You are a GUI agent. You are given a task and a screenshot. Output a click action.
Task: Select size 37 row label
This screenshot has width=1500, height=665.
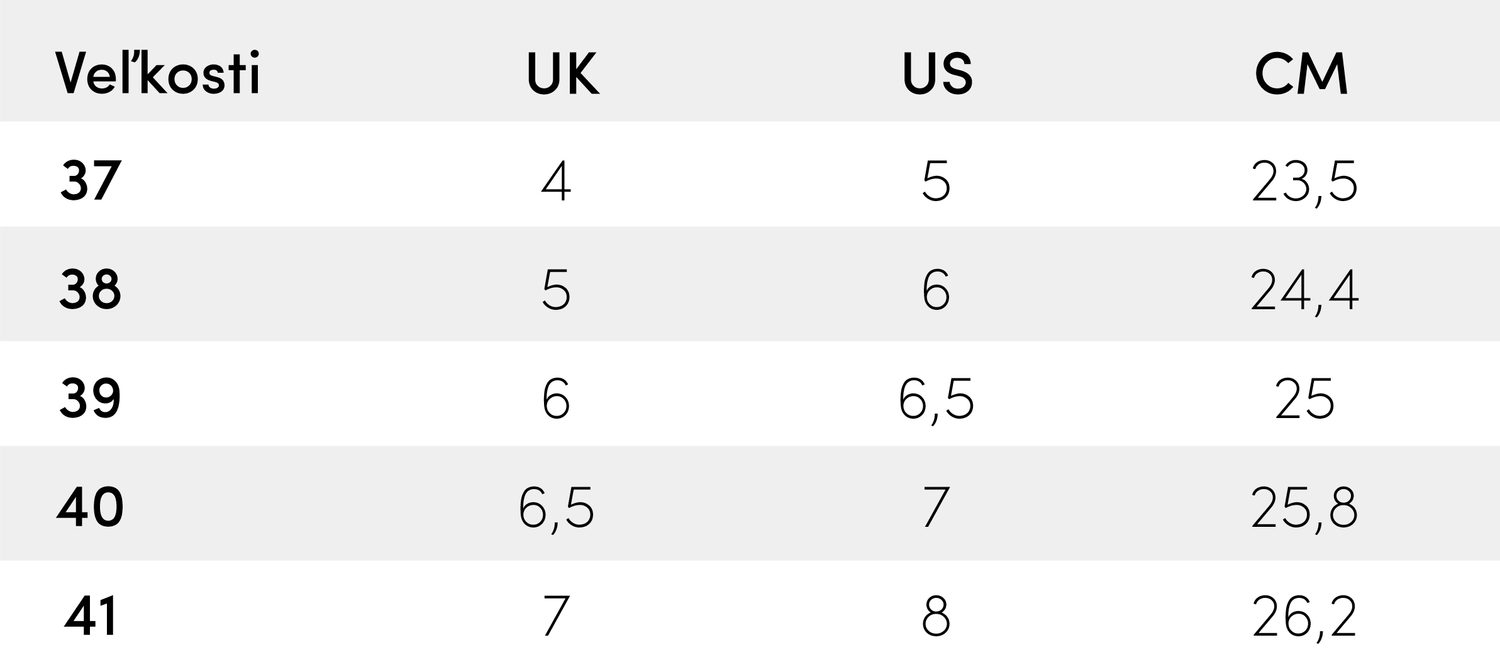(90, 182)
